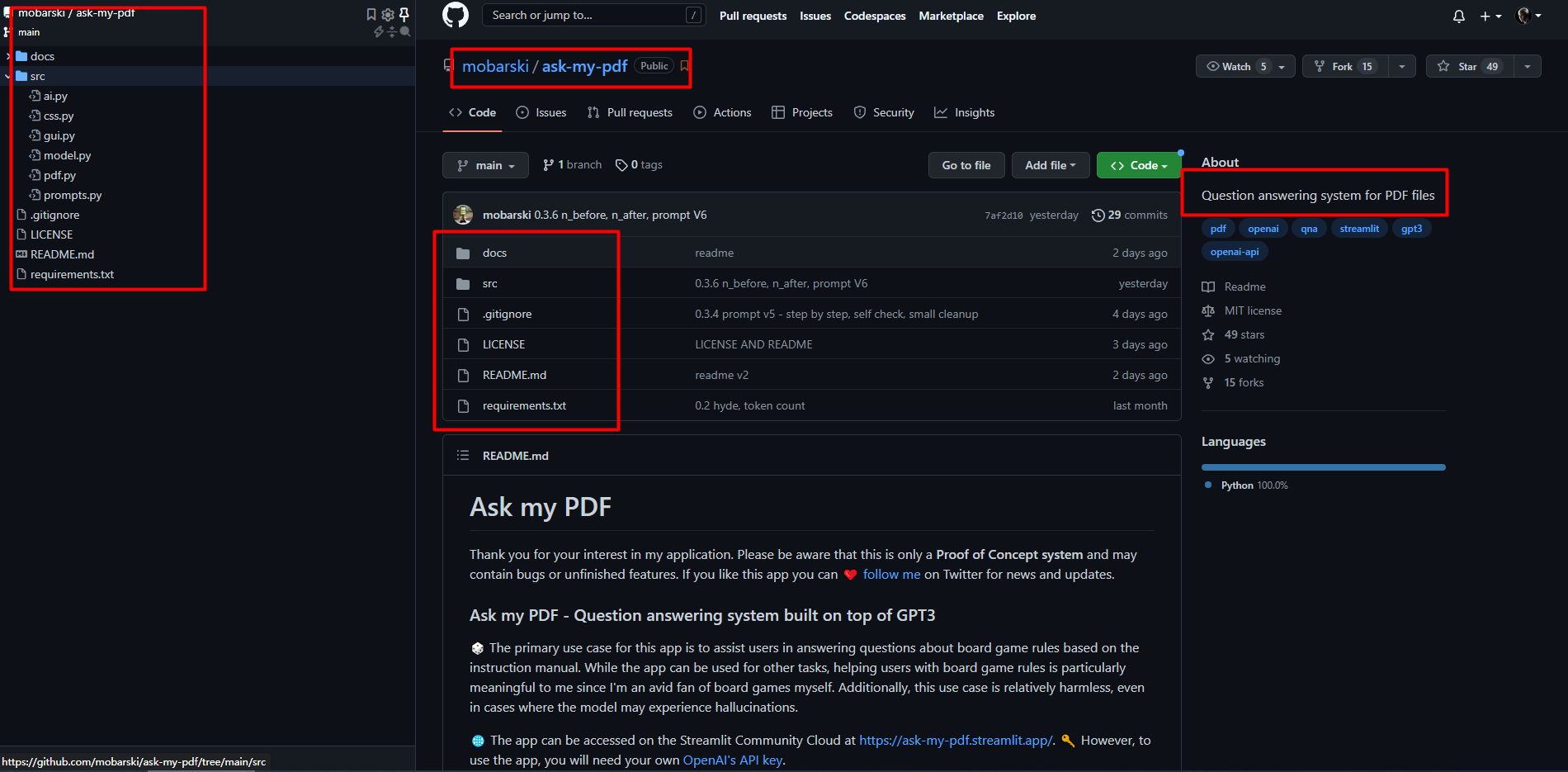Image resolution: width=1568 pixels, height=772 pixels.
Task: Click the Go to file button
Action: 966,165
